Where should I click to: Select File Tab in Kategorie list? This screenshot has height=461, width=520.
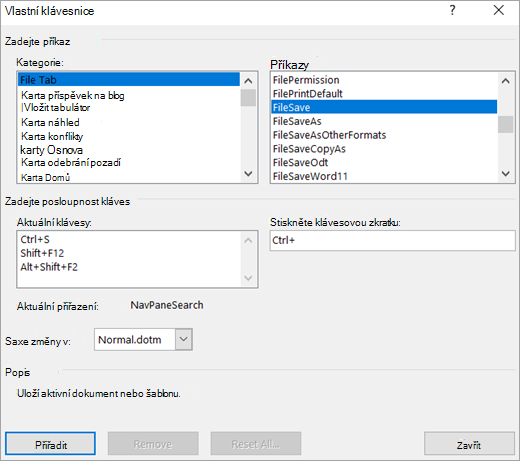coord(129,80)
